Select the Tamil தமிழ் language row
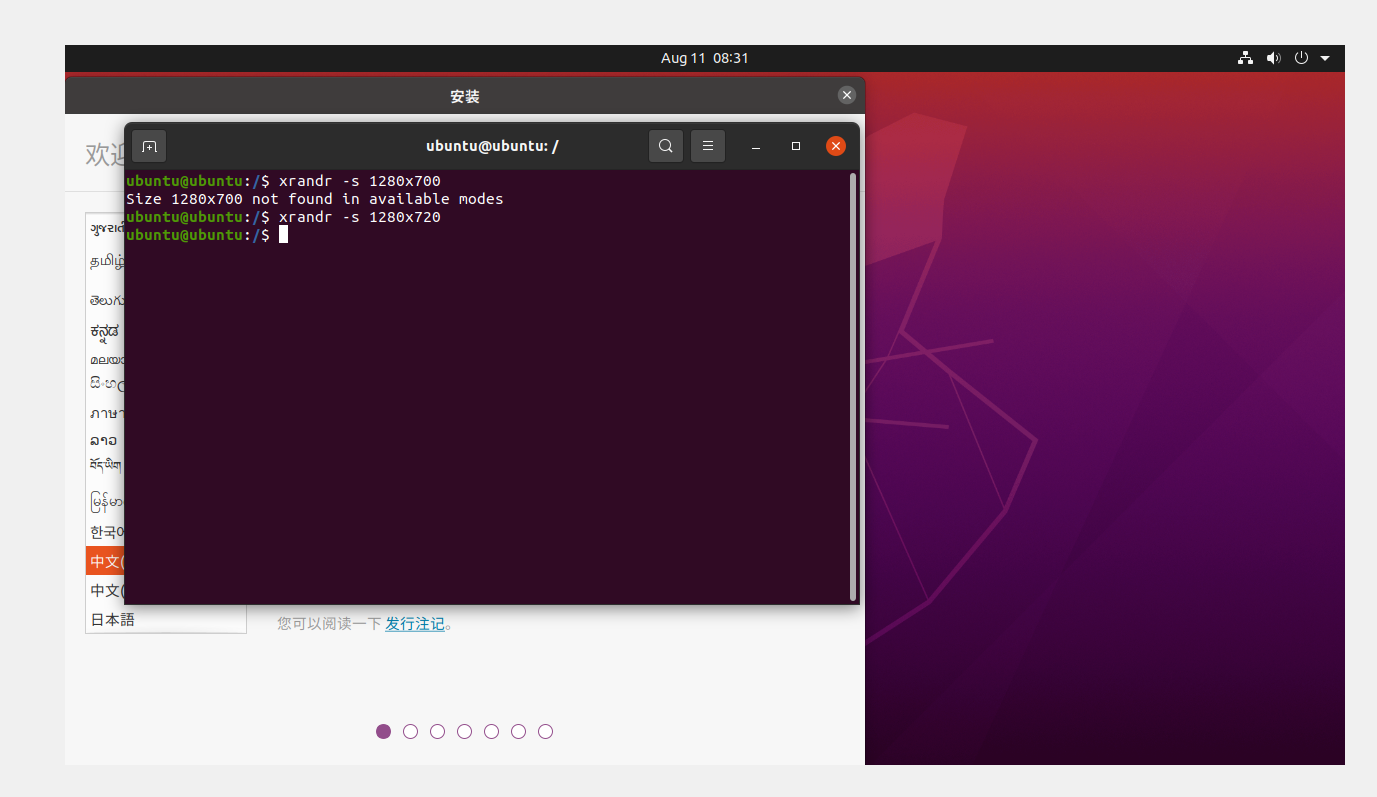 (105, 262)
